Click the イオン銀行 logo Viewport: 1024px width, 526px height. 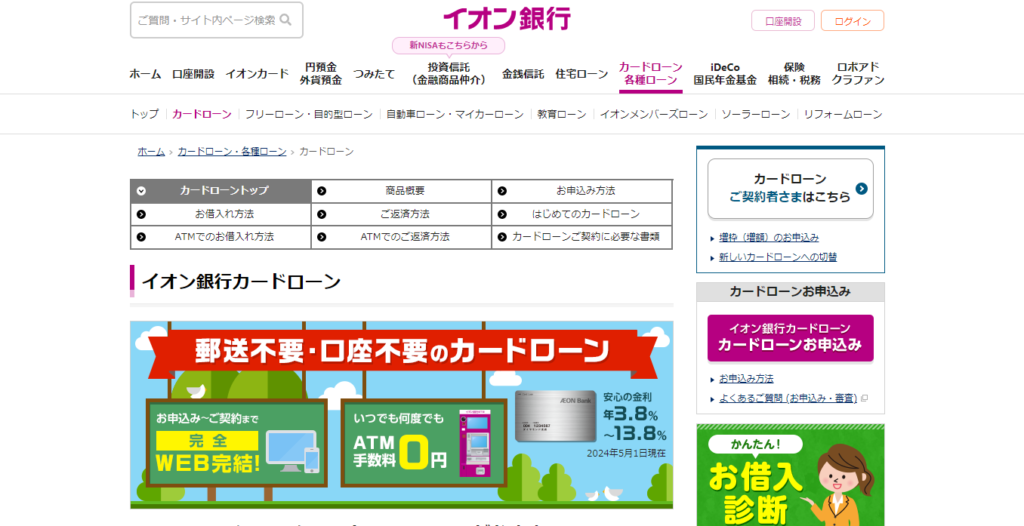click(507, 18)
